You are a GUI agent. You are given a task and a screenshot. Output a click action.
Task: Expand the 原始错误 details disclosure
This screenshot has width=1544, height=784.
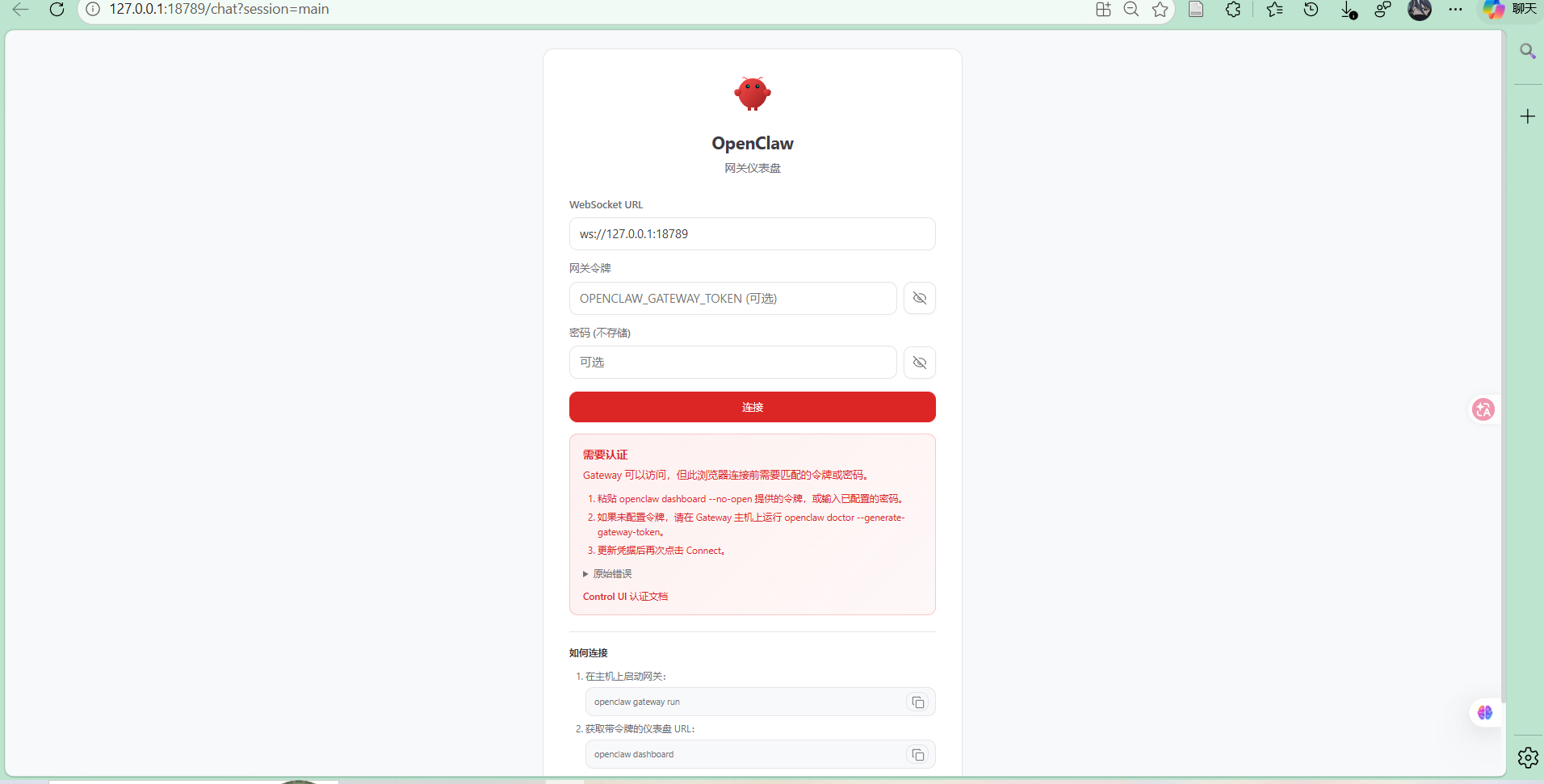click(607, 574)
